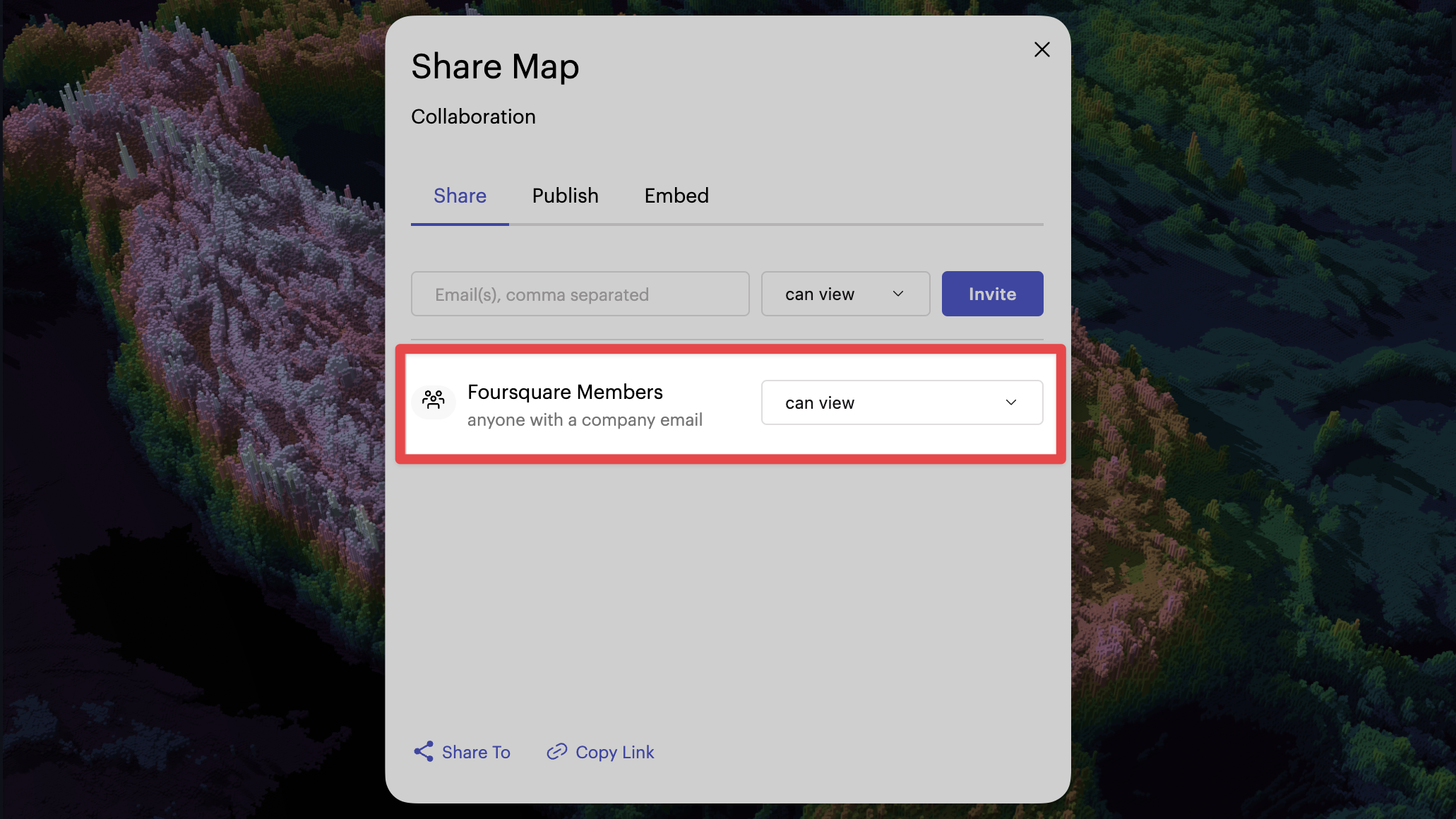
Task: Click the dropdown chevron on invite permissions
Action: (898, 293)
